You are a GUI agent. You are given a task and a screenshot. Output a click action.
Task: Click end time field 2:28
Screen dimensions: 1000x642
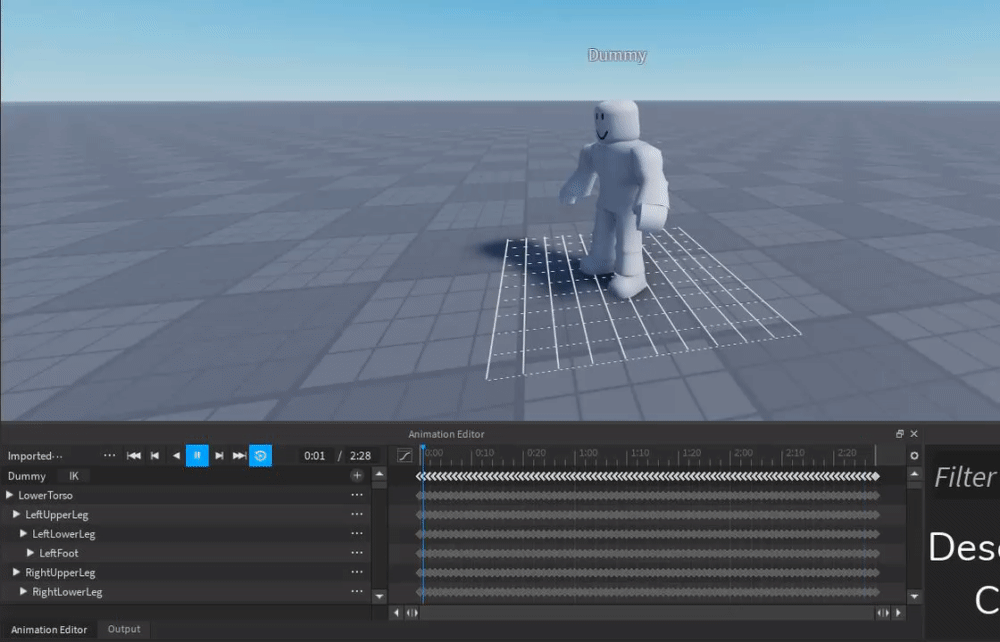coord(360,456)
